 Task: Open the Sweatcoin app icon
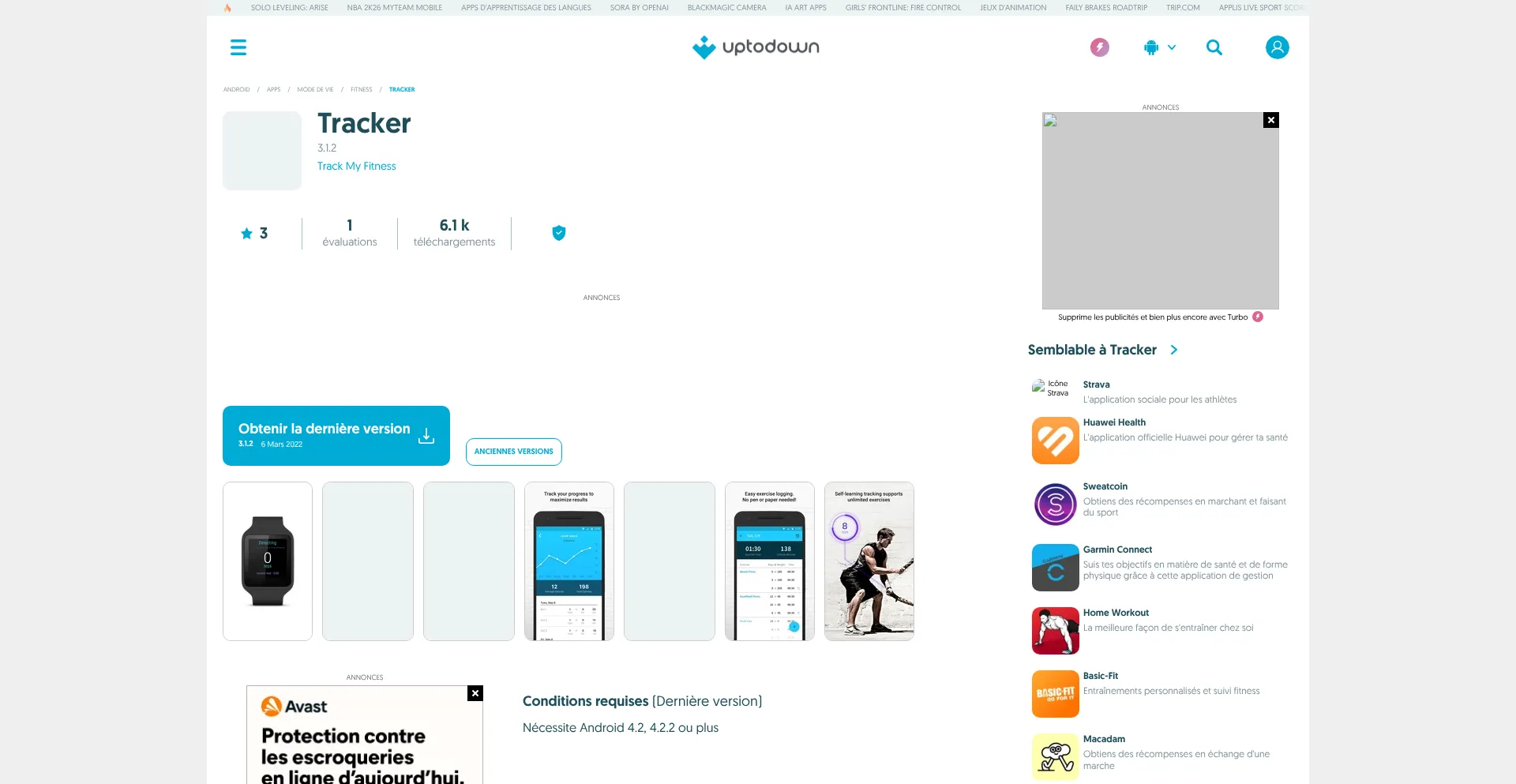tap(1055, 504)
